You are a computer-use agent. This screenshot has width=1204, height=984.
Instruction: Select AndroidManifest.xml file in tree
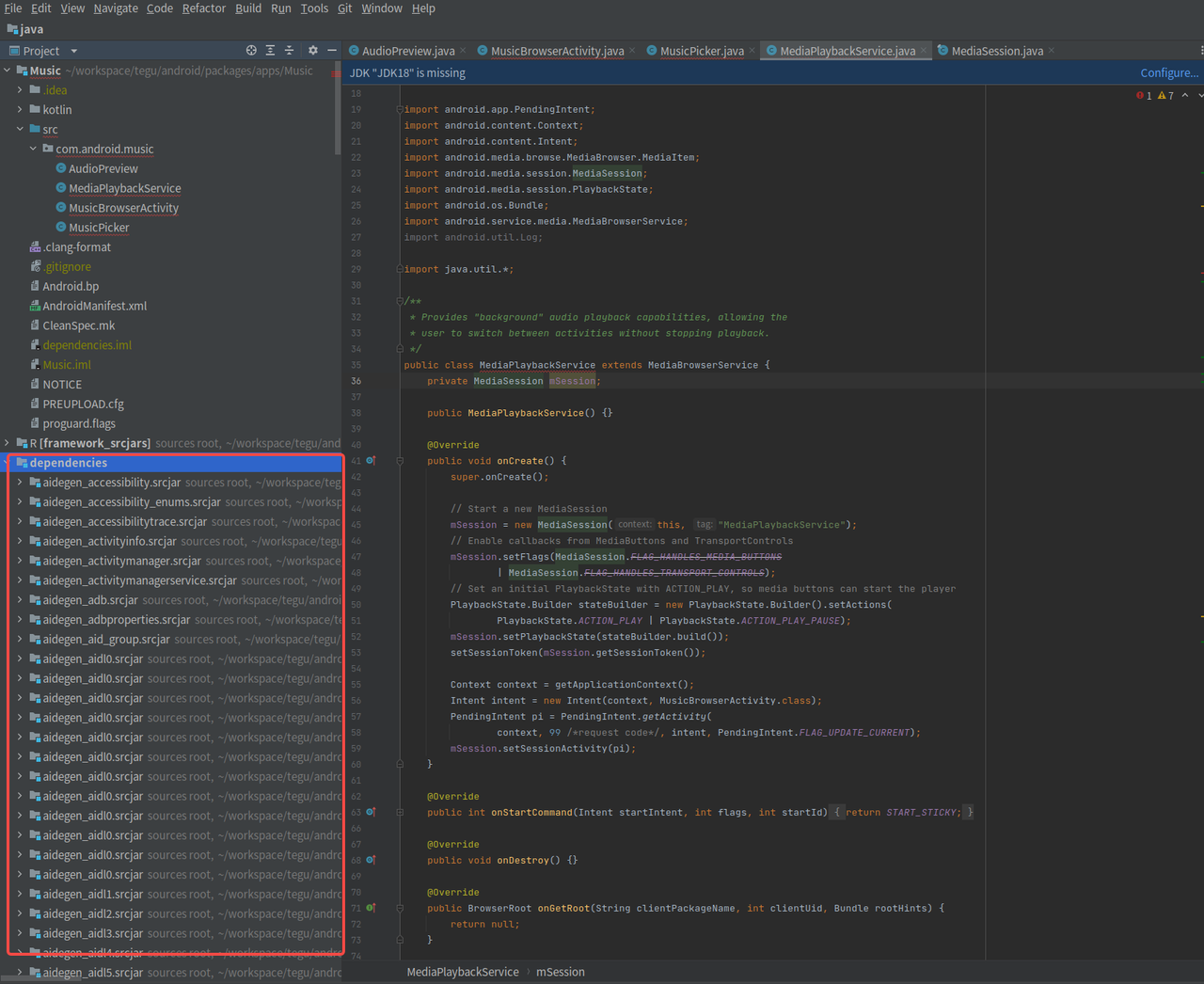tap(95, 306)
